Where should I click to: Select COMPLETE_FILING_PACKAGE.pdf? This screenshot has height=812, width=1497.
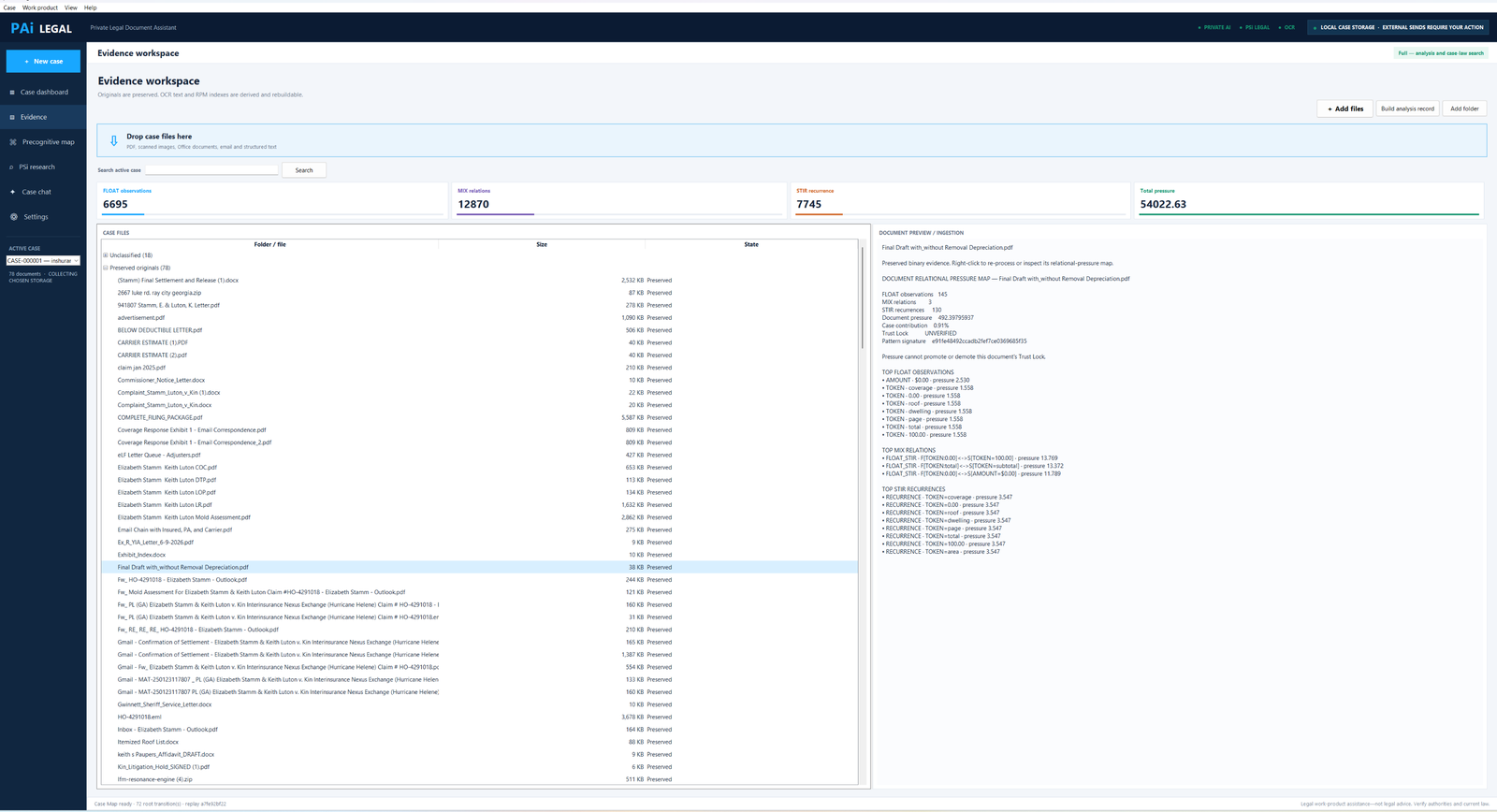coord(479,417)
